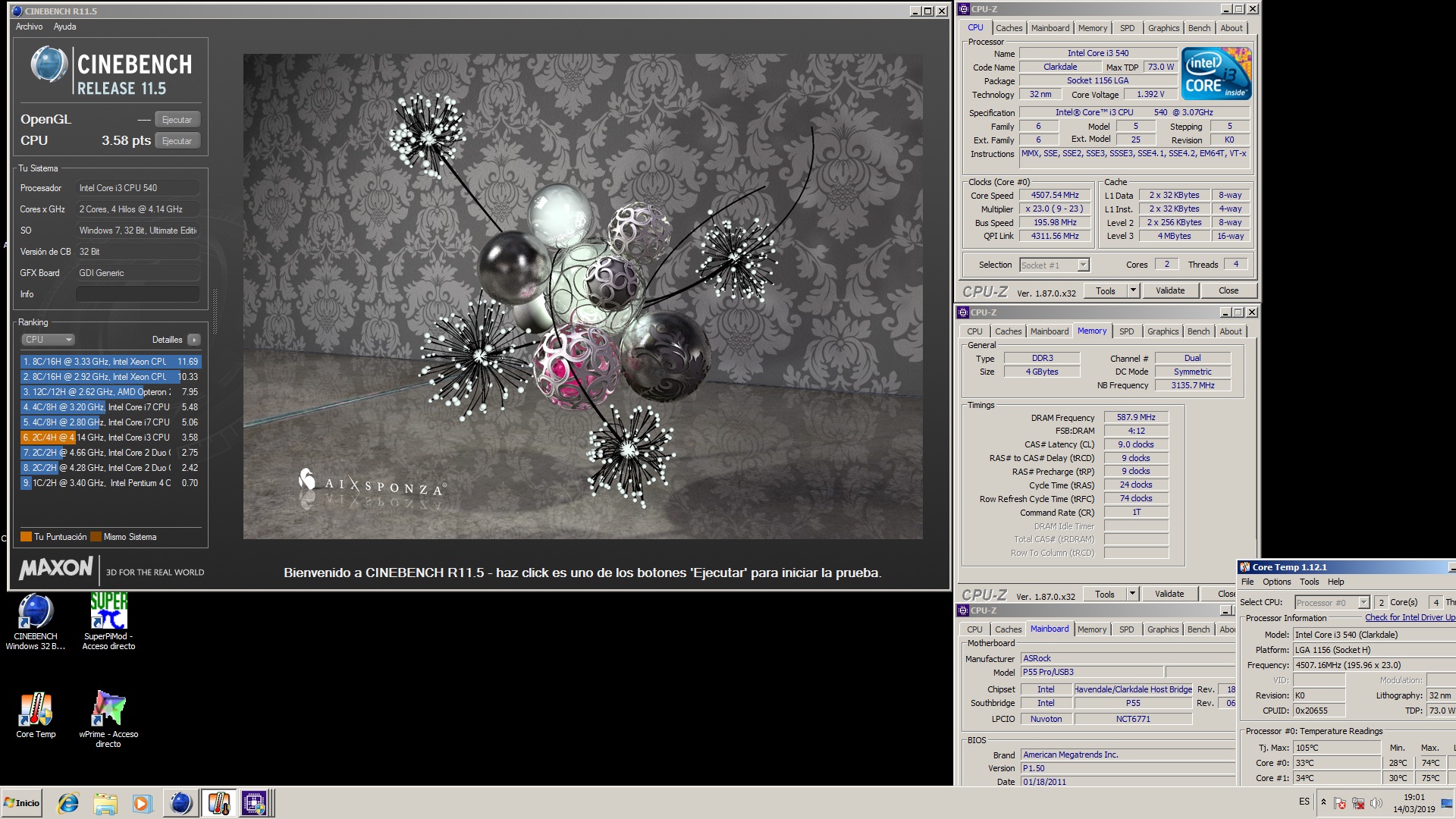1456x819 pixels.
Task: Click the Info input field in Tu Sistema
Action: pyautogui.click(x=137, y=294)
